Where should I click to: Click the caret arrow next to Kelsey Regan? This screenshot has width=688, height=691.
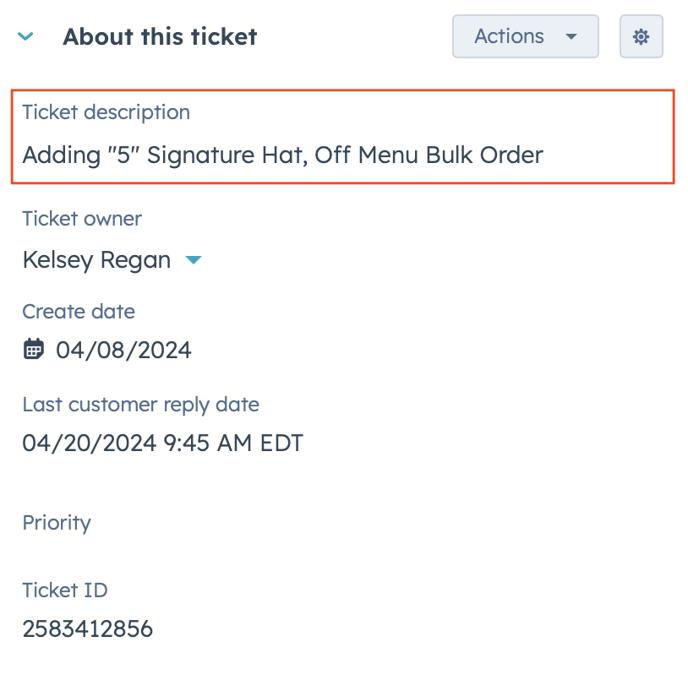[x=194, y=261]
